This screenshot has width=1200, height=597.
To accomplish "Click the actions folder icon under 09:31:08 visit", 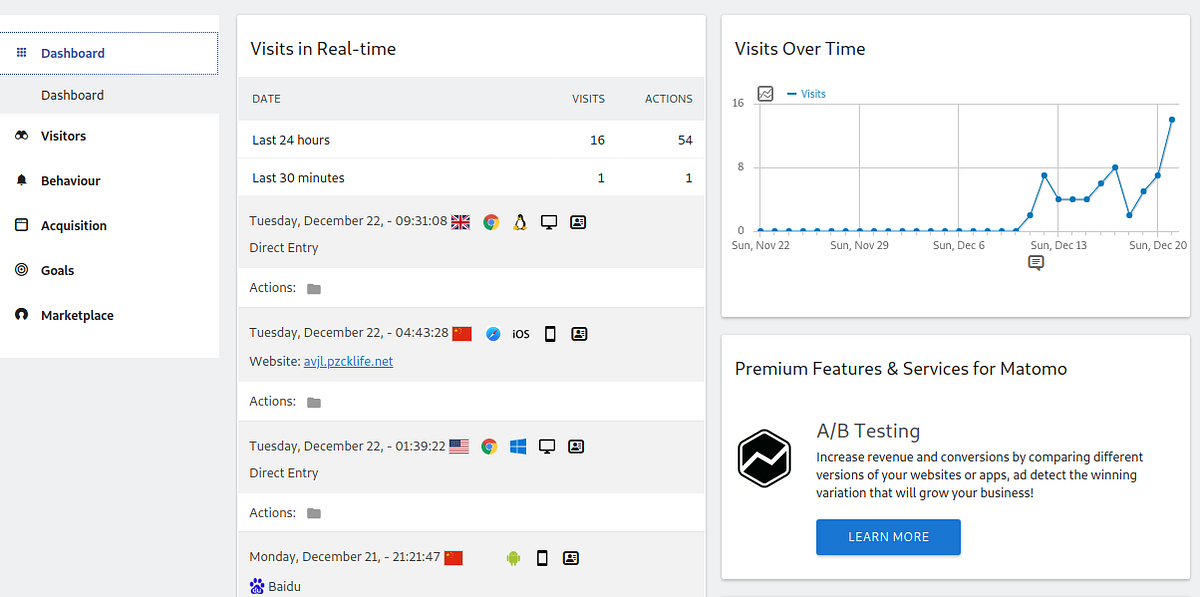I will (x=314, y=288).
